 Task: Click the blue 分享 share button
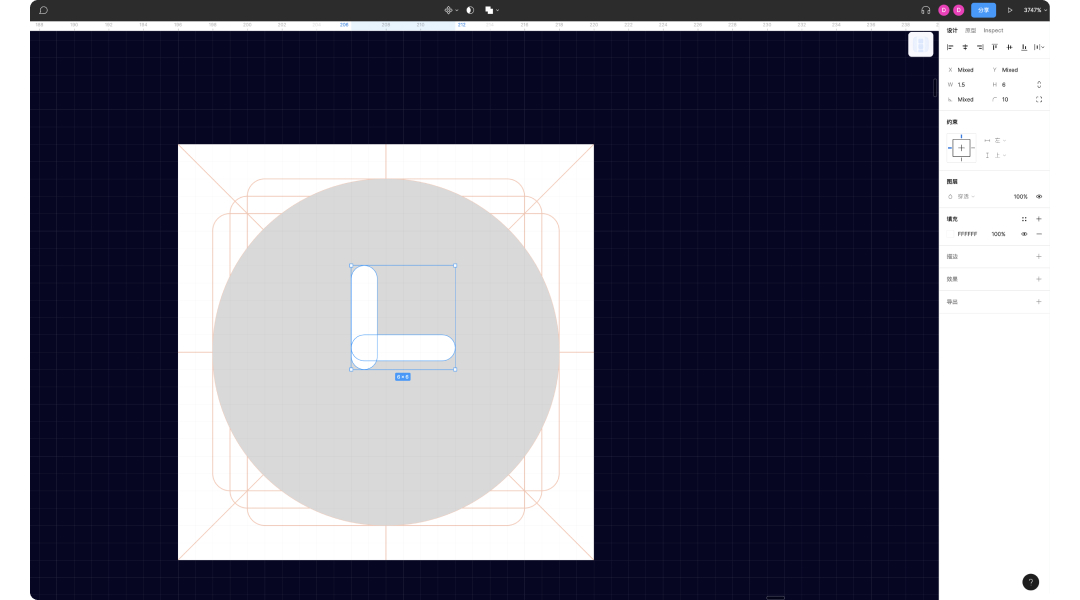click(984, 10)
